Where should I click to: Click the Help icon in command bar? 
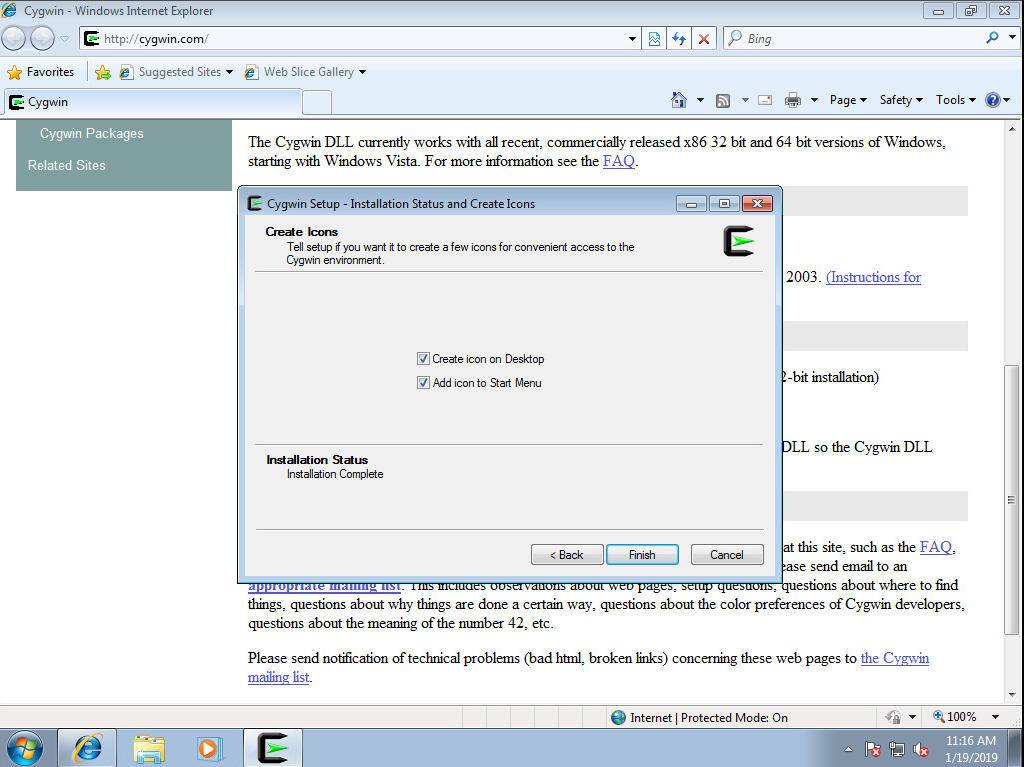pyautogui.click(x=992, y=100)
